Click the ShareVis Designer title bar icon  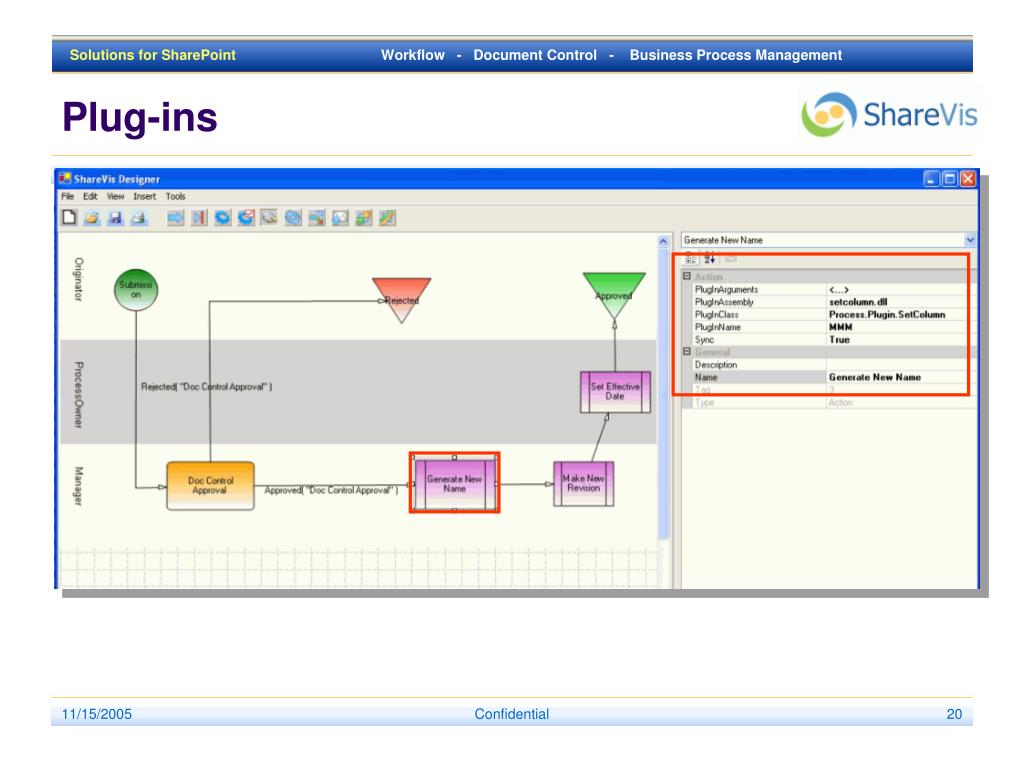(x=65, y=178)
